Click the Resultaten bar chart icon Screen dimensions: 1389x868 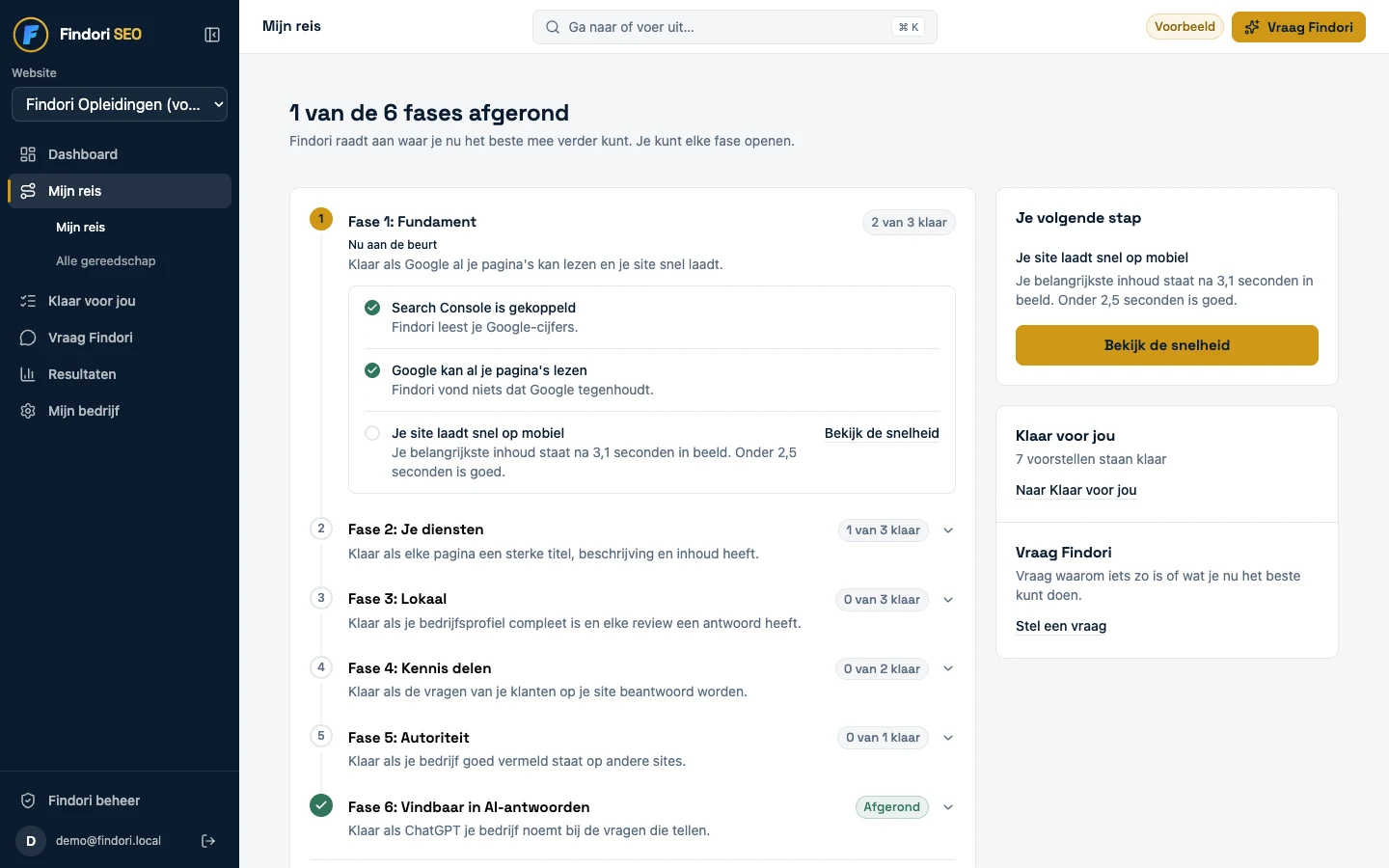[x=28, y=374]
